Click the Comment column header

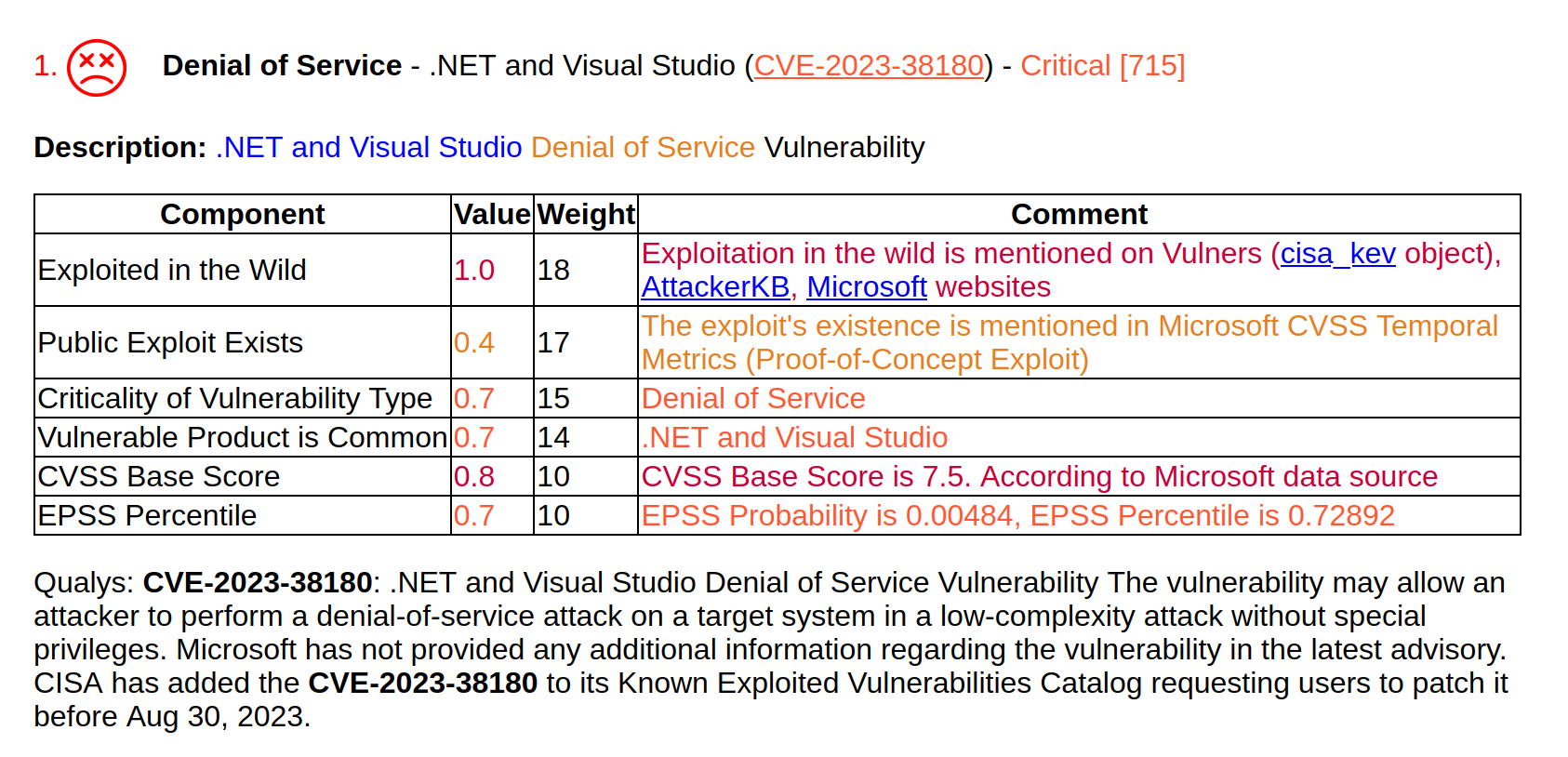(1078, 215)
